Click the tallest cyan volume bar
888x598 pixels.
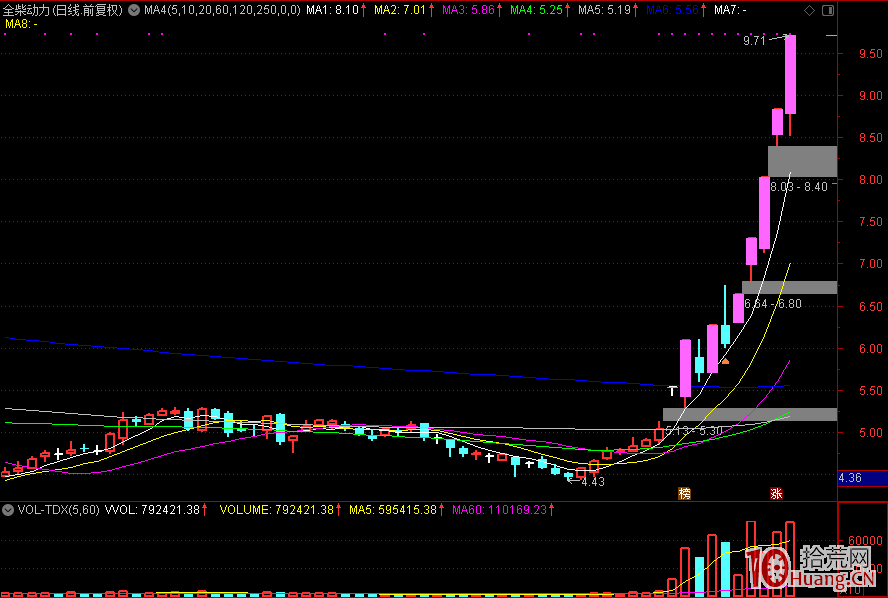[725, 569]
